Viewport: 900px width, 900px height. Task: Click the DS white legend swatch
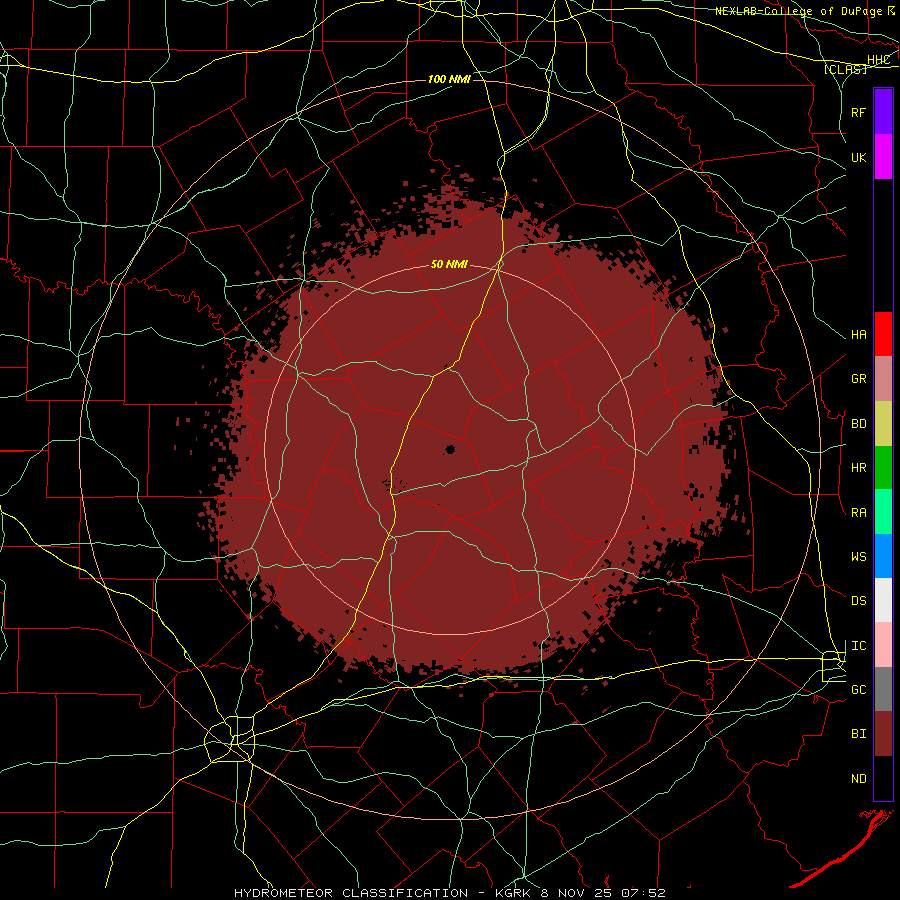[x=883, y=600]
